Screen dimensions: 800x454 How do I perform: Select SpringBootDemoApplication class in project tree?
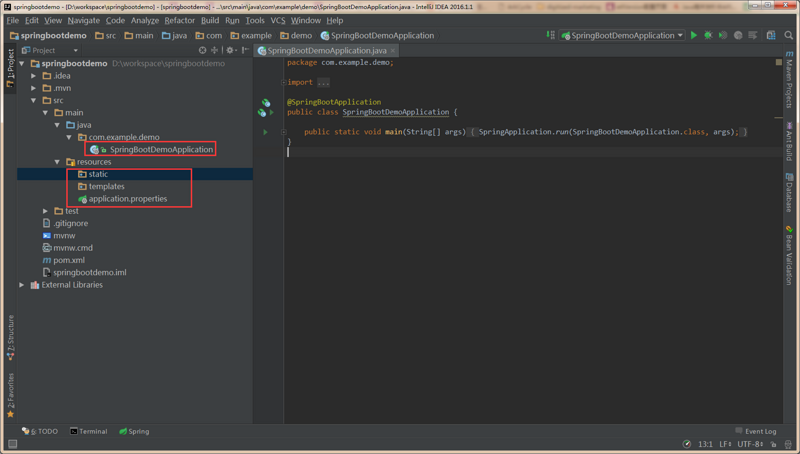[151, 149]
